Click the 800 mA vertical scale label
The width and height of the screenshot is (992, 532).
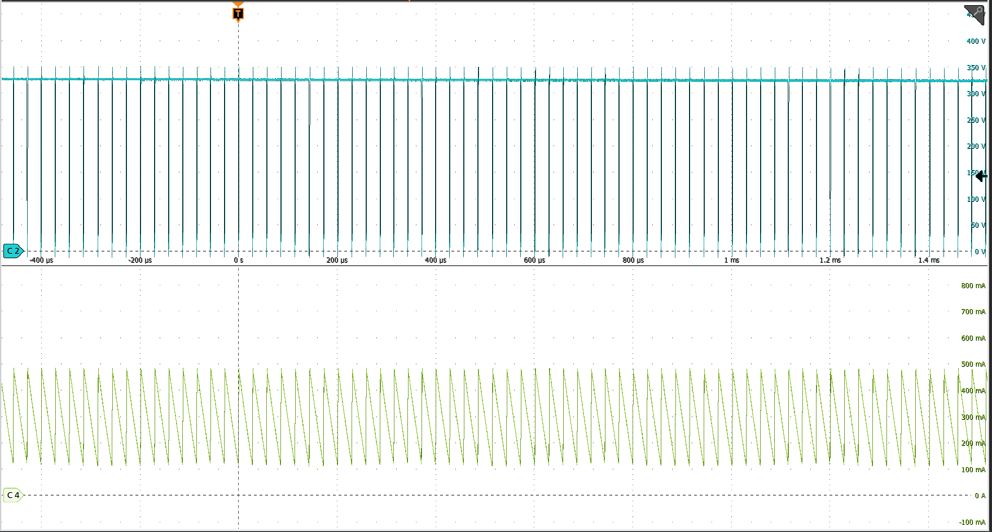coord(972,286)
